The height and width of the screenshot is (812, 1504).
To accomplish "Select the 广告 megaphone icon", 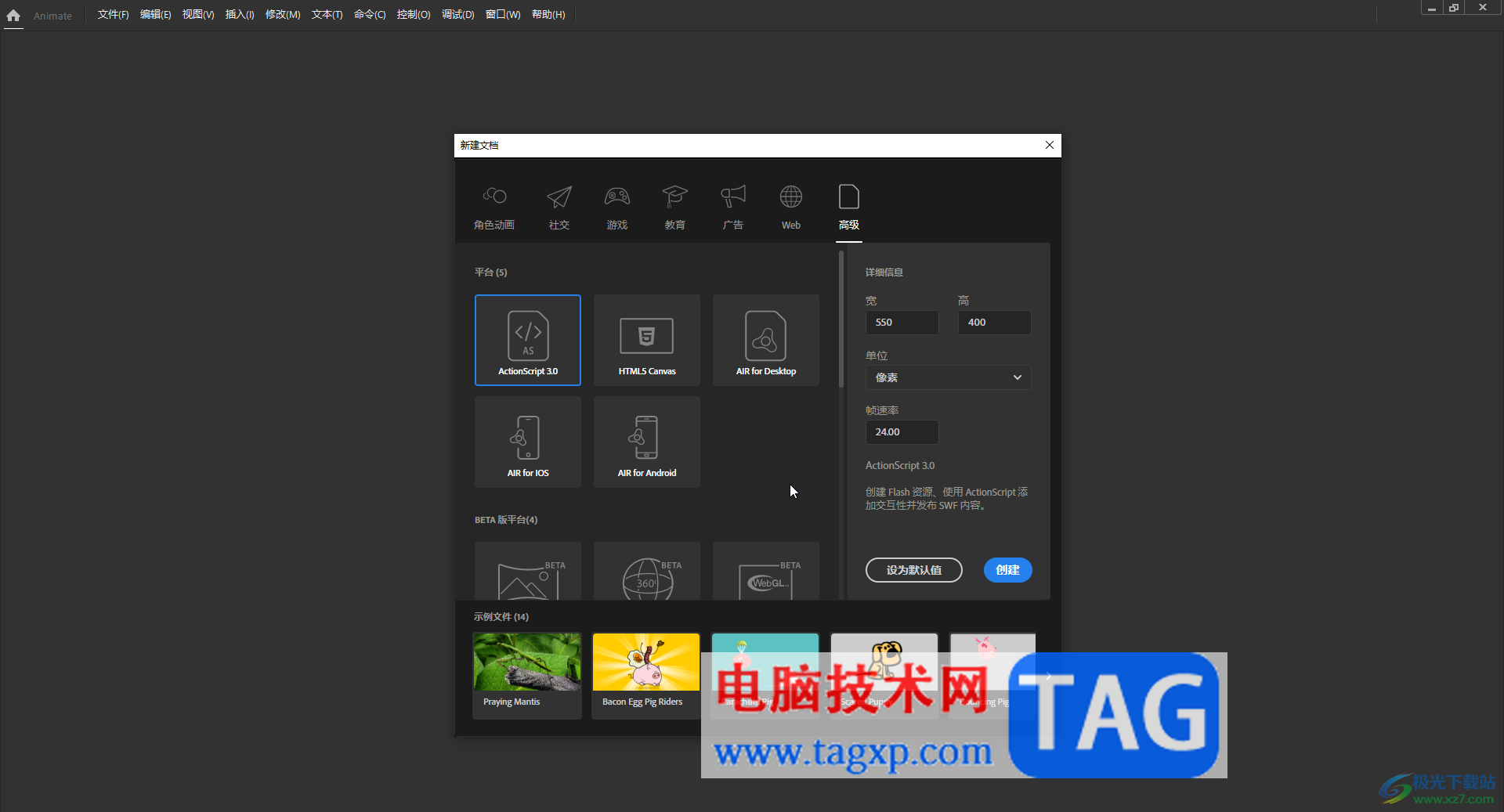I will [733, 196].
